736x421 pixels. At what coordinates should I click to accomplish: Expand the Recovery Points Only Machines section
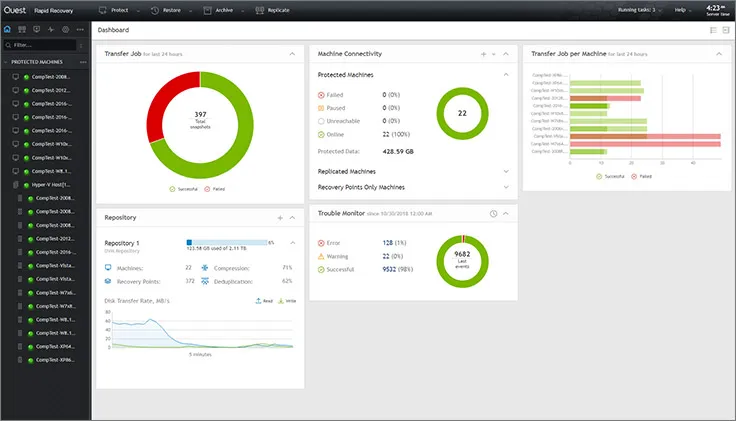click(x=410, y=187)
